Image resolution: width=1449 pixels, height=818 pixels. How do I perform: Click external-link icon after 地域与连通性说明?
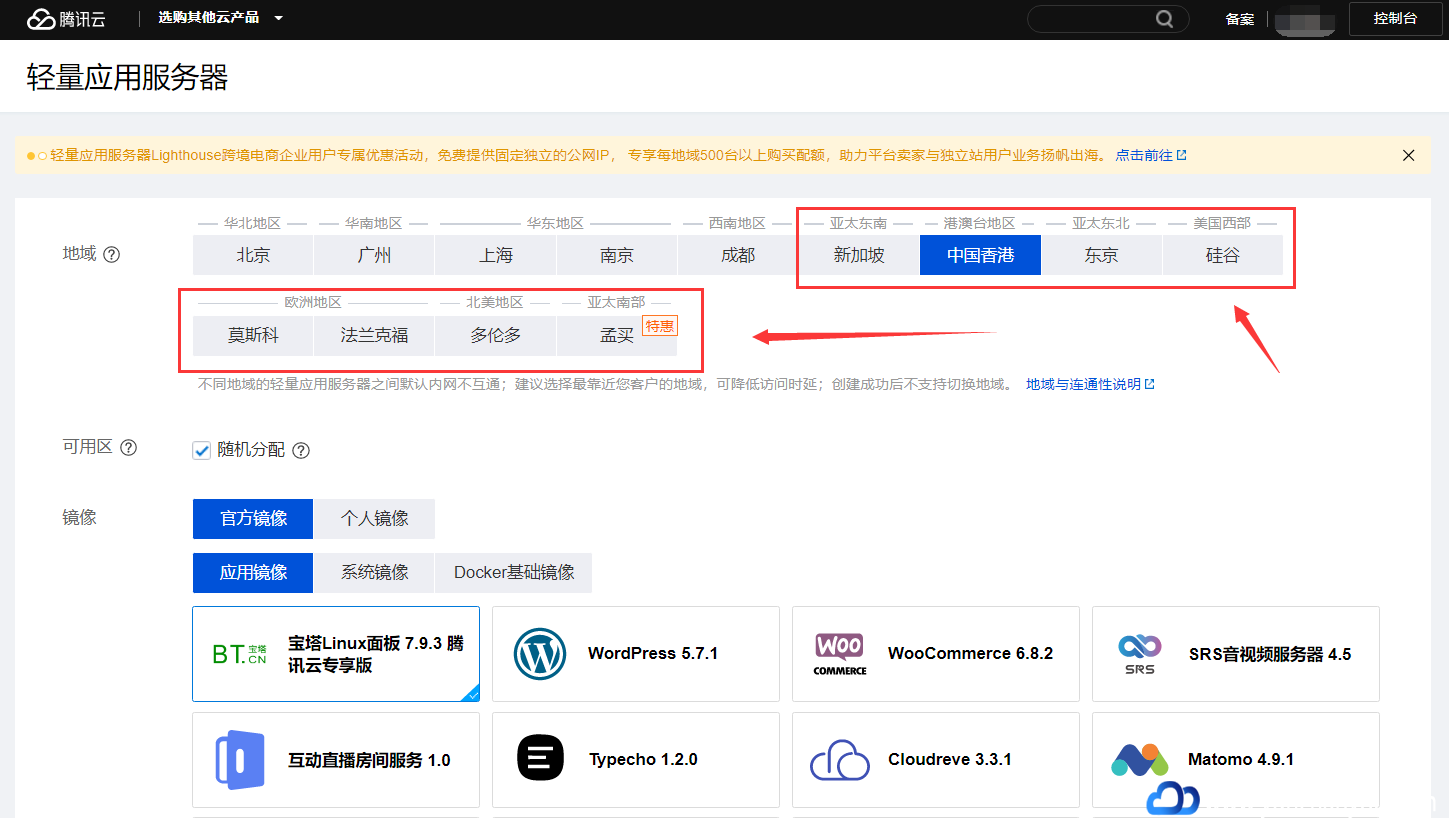[x=1150, y=384]
